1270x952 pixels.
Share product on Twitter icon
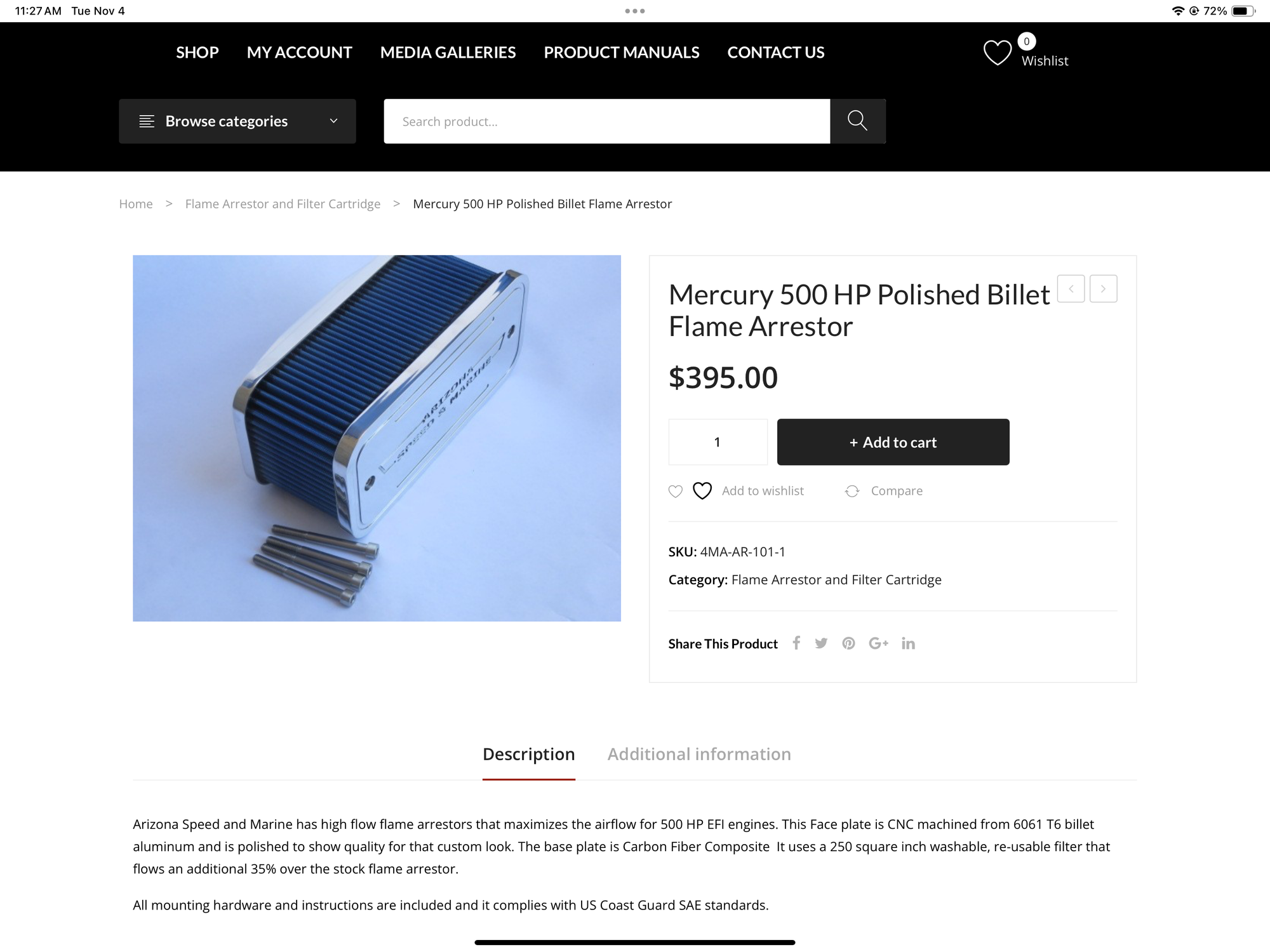tap(821, 643)
